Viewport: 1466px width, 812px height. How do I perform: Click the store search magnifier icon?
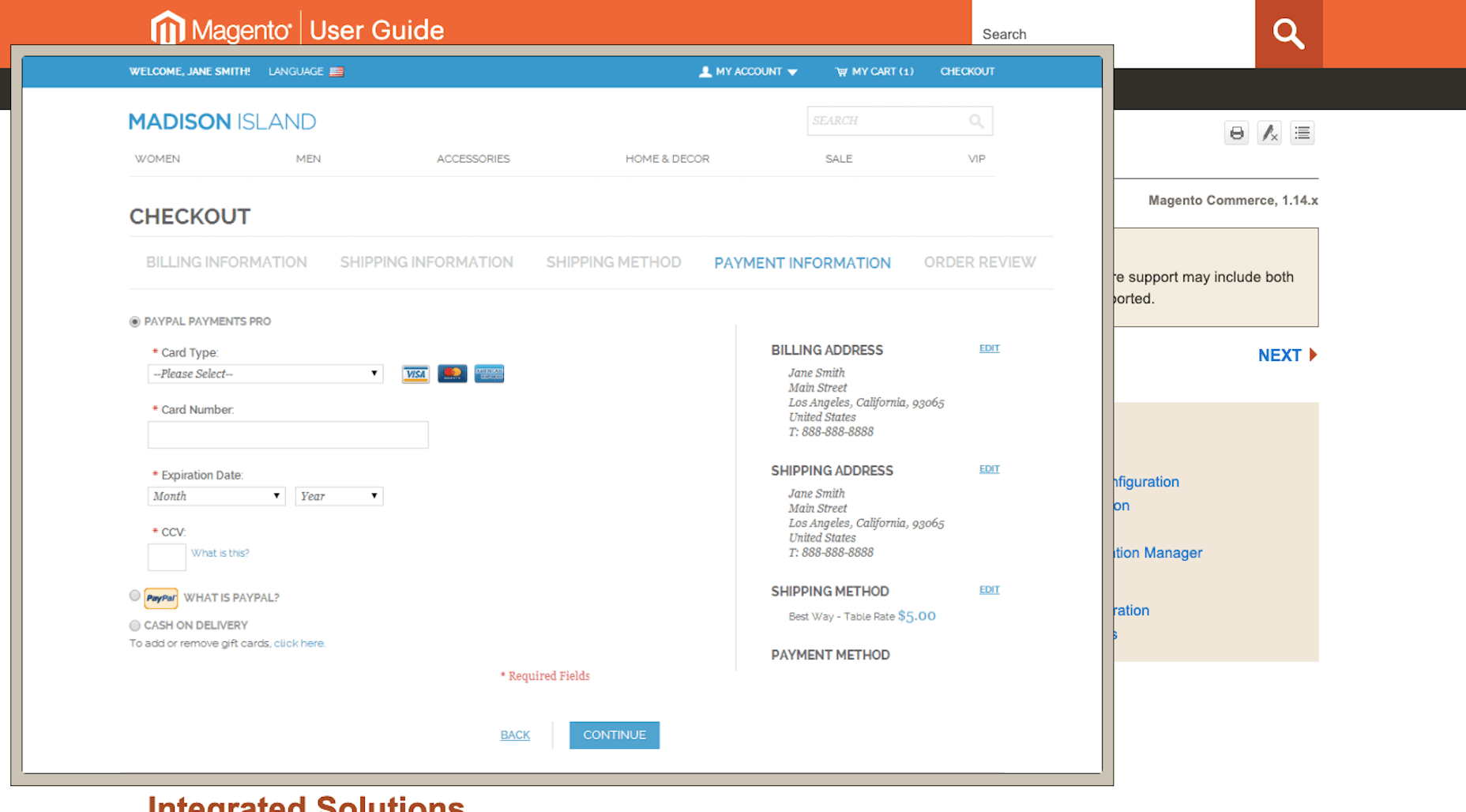tap(976, 121)
